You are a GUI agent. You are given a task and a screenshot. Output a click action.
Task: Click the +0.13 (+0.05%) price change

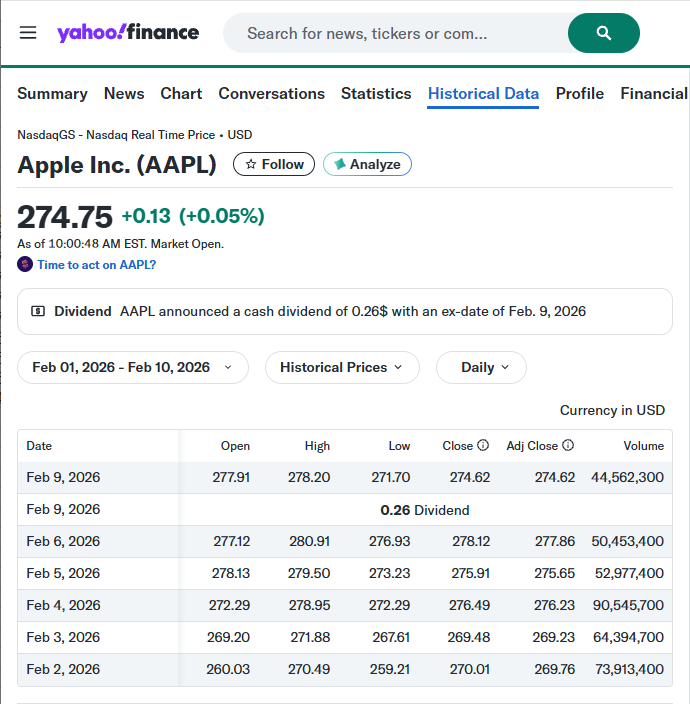pos(193,216)
